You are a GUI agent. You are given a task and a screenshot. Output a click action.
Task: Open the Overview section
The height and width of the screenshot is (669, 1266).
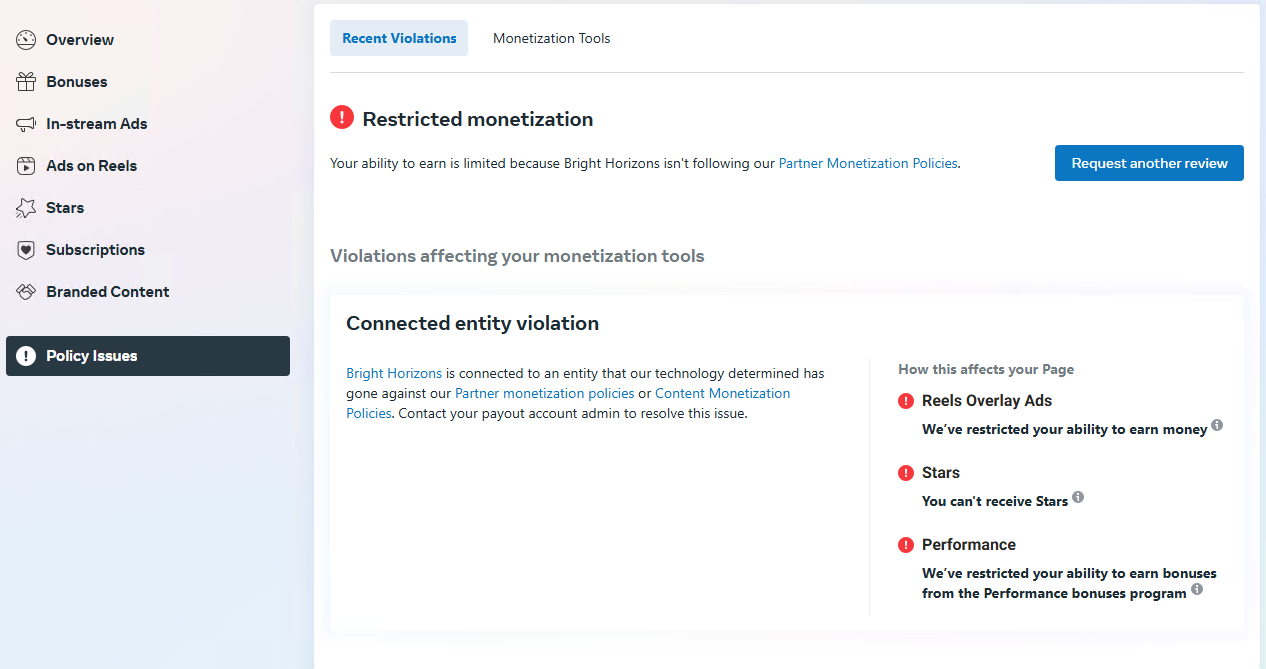click(148, 40)
